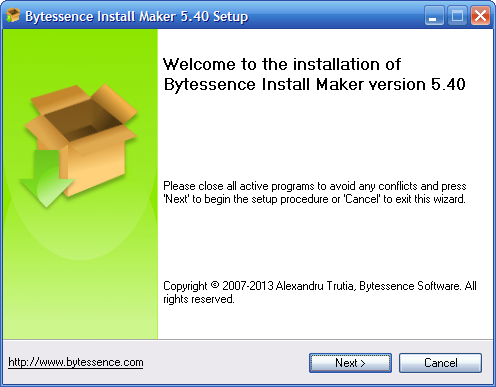This screenshot has width=496, height=387.
Task: Click the Next button to begin setup
Action: point(350,363)
